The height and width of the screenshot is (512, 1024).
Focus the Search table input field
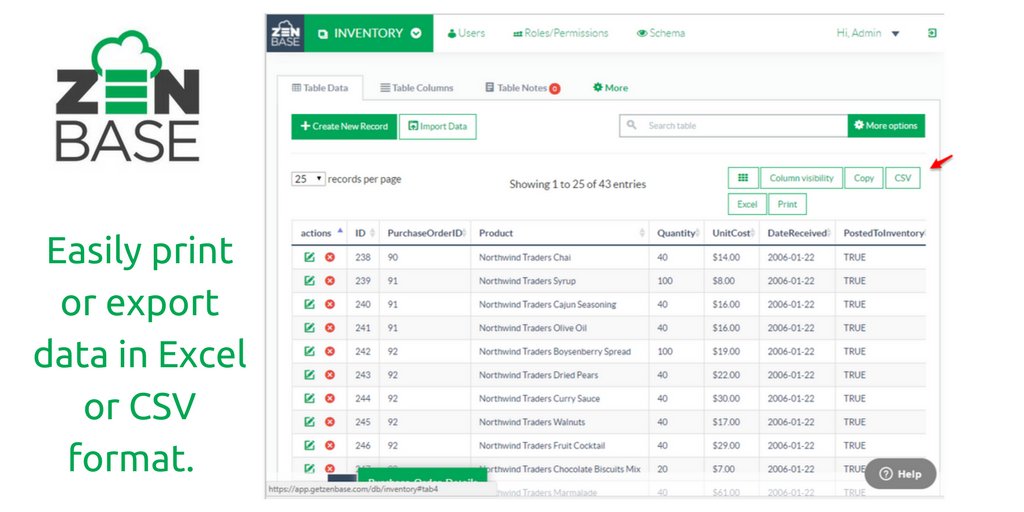pyautogui.click(x=733, y=125)
